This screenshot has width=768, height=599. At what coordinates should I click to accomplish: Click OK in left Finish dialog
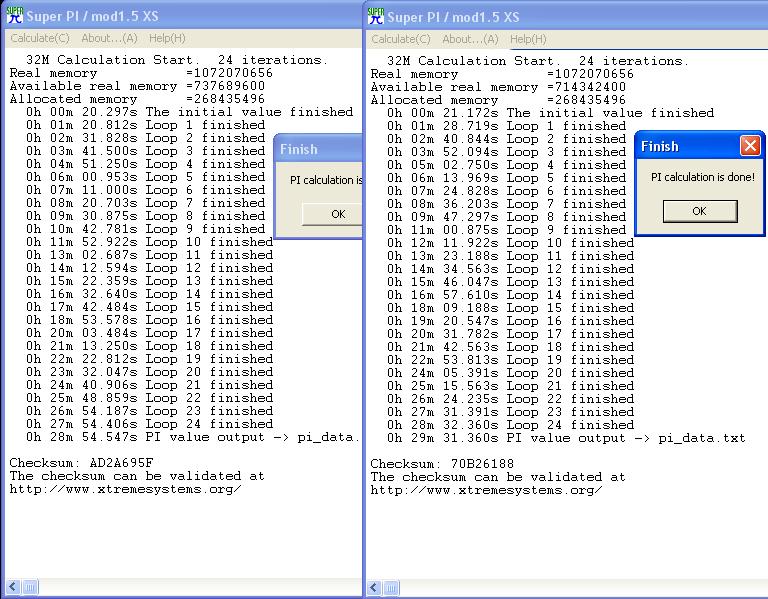point(333,214)
